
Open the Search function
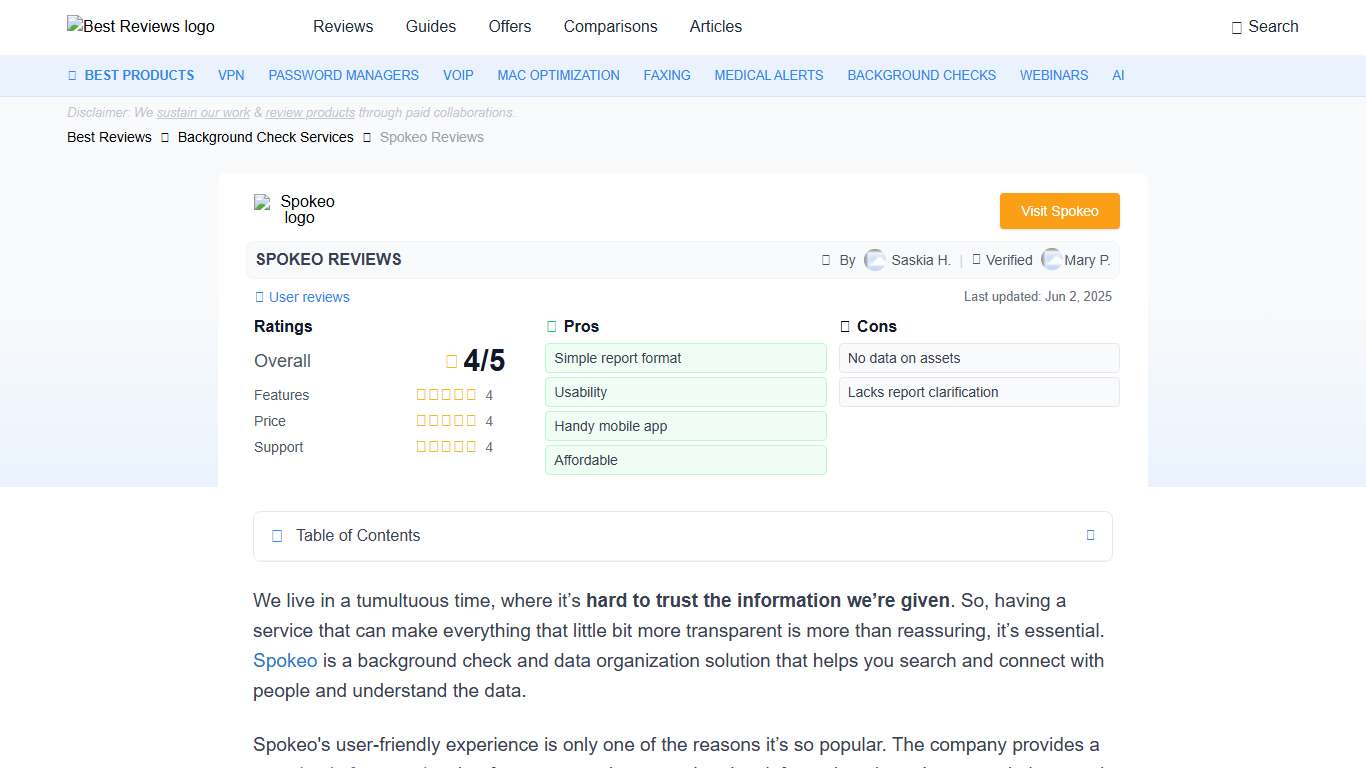point(1264,27)
